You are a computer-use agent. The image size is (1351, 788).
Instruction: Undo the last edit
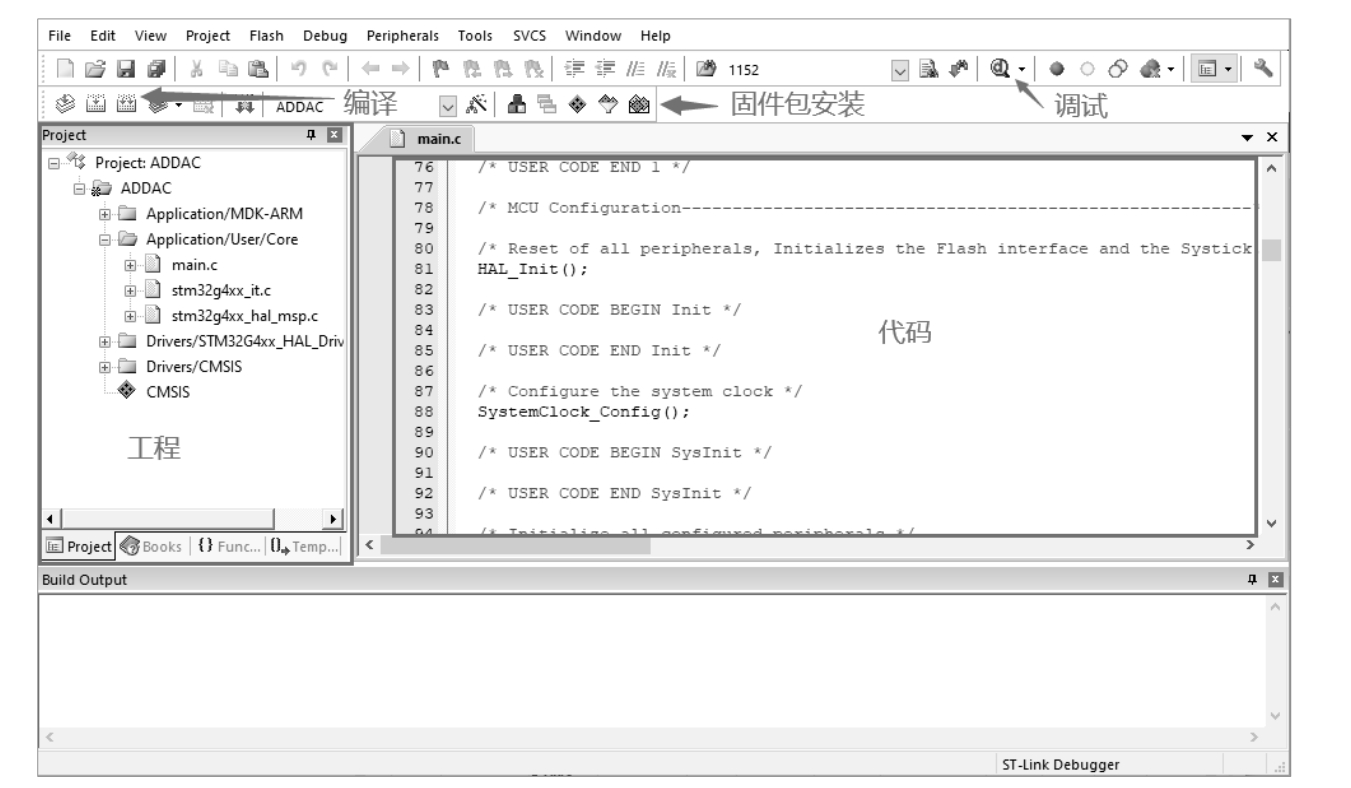[299, 69]
